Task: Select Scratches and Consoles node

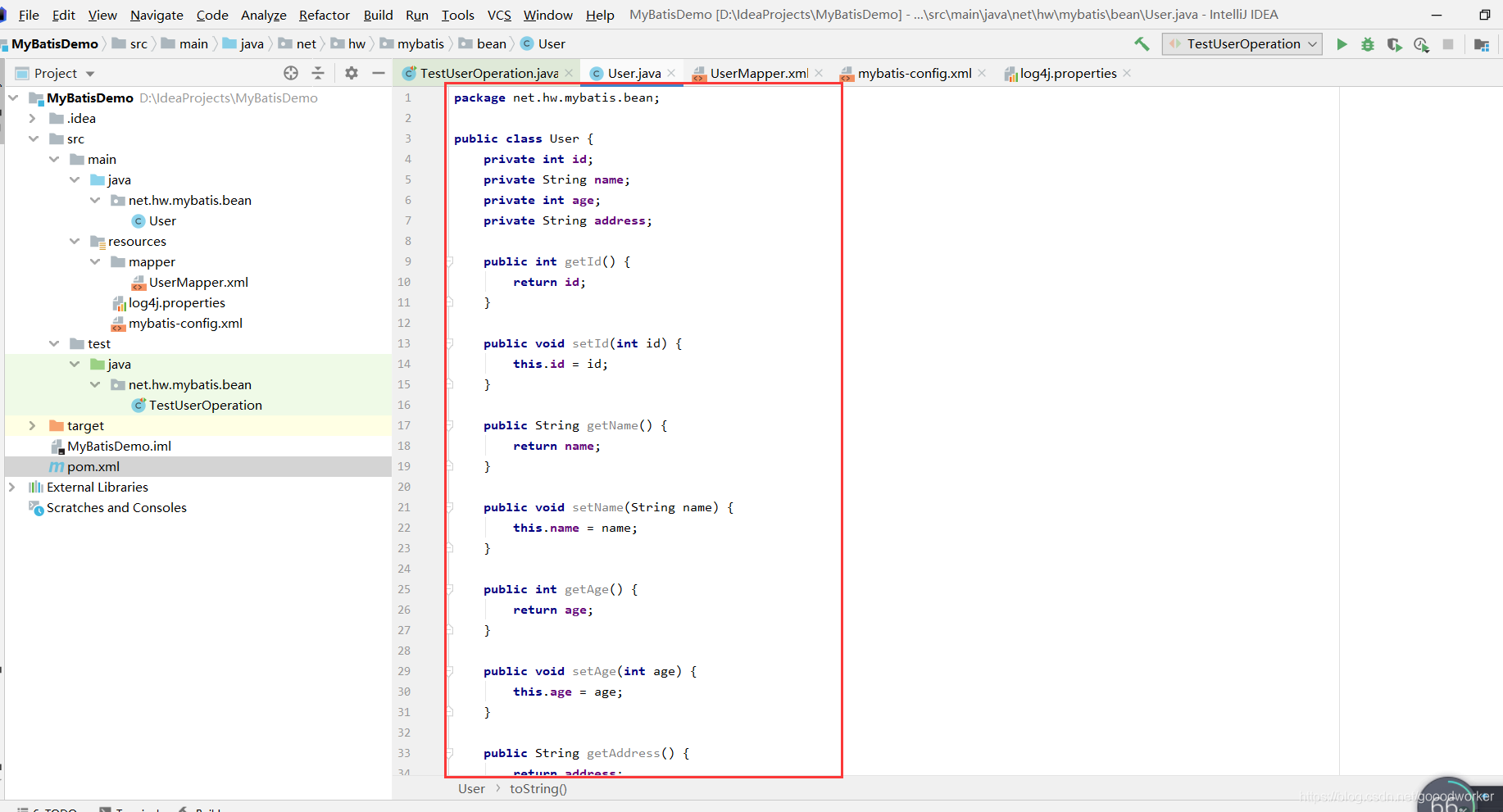Action: click(x=116, y=507)
